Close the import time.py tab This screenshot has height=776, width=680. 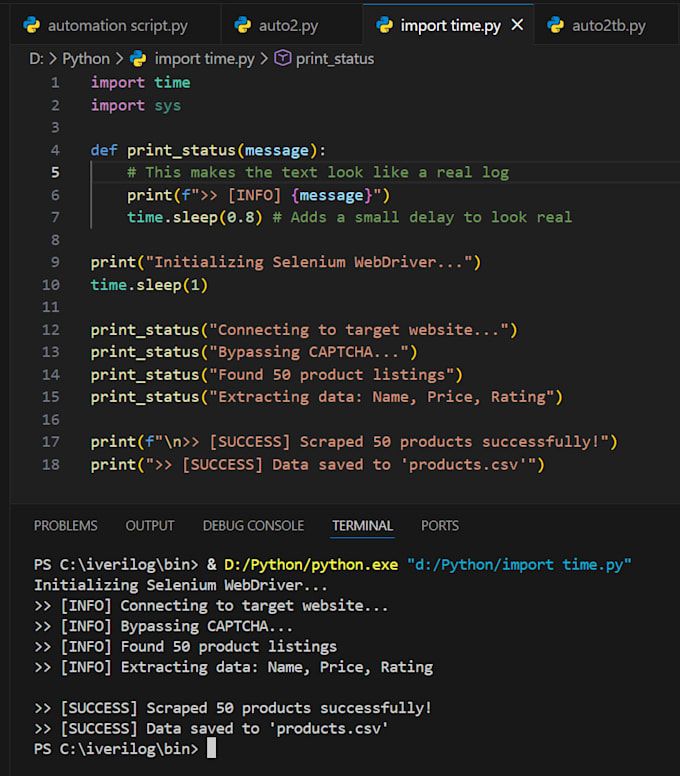tap(517, 25)
